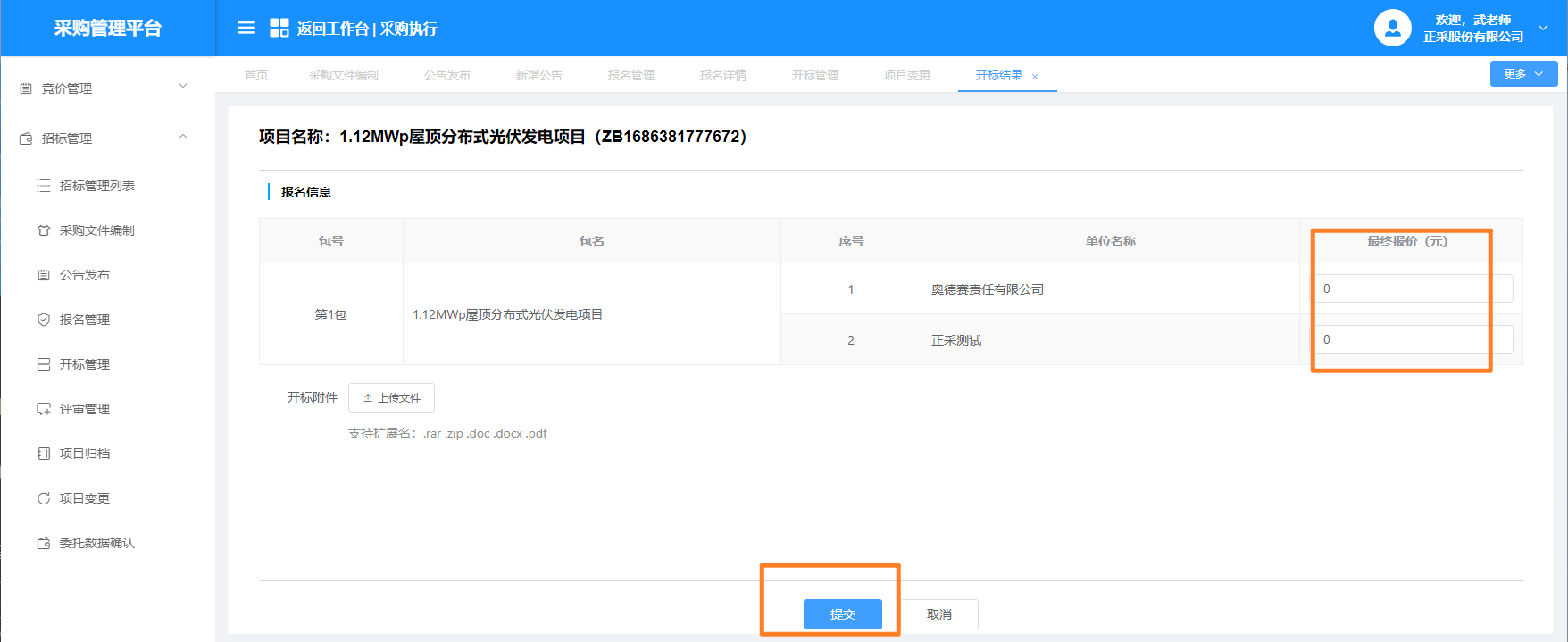The width and height of the screenshot is (1568, 642).
Task: Go to 公告发布 in the sidebar
Action: (84, 275)
